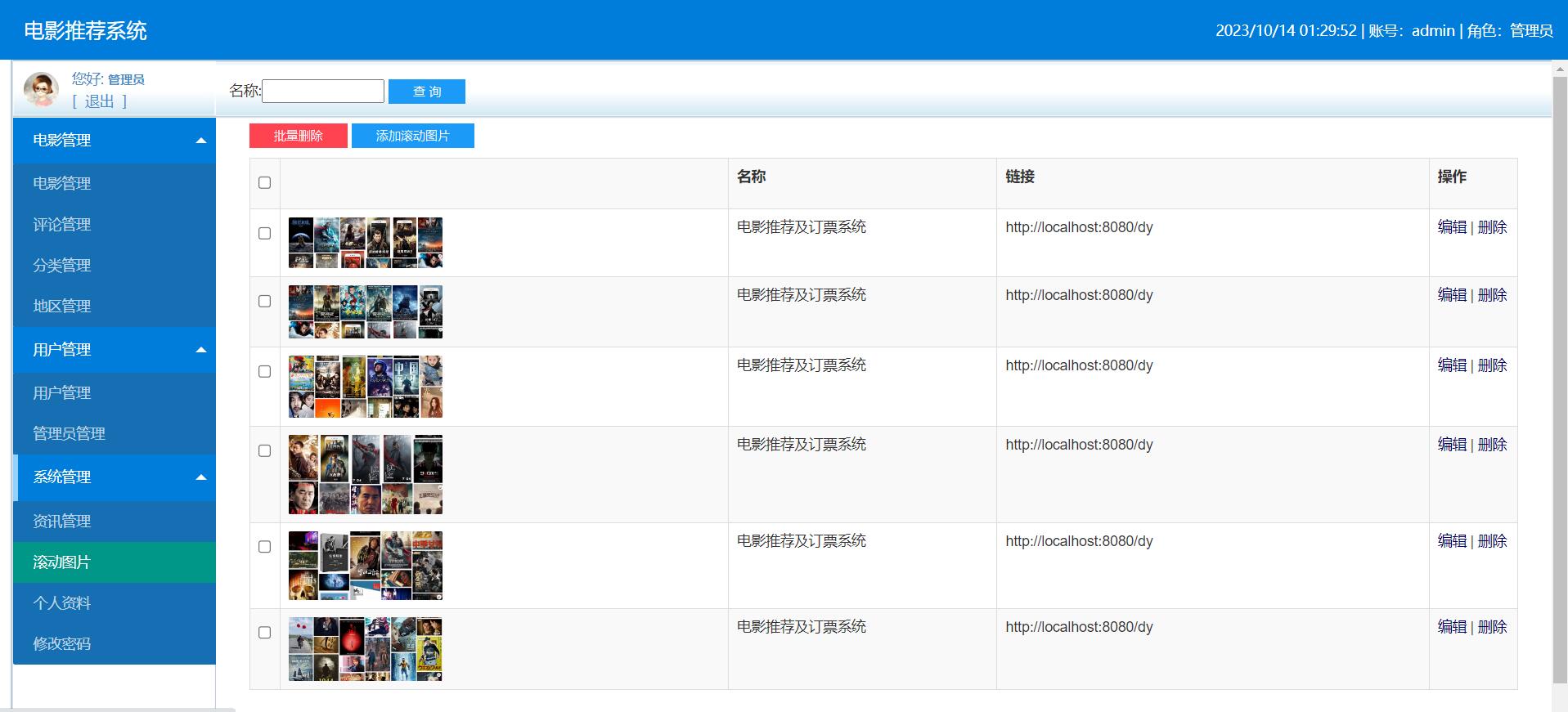Click 删除 in the second table row

tap(1492, 295)
